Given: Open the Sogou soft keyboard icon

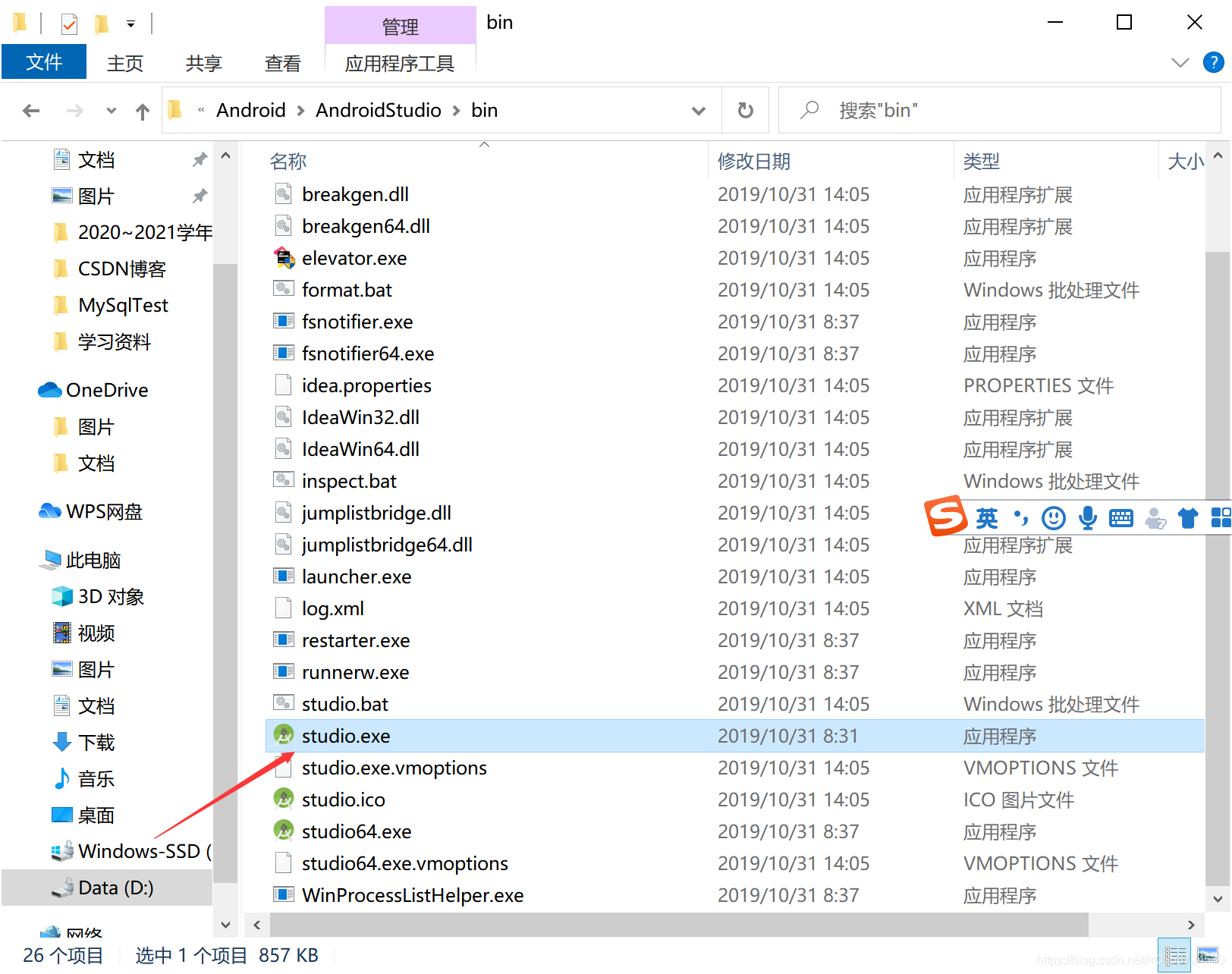Looking at the screenshot, I should (x=1121, y=518).
